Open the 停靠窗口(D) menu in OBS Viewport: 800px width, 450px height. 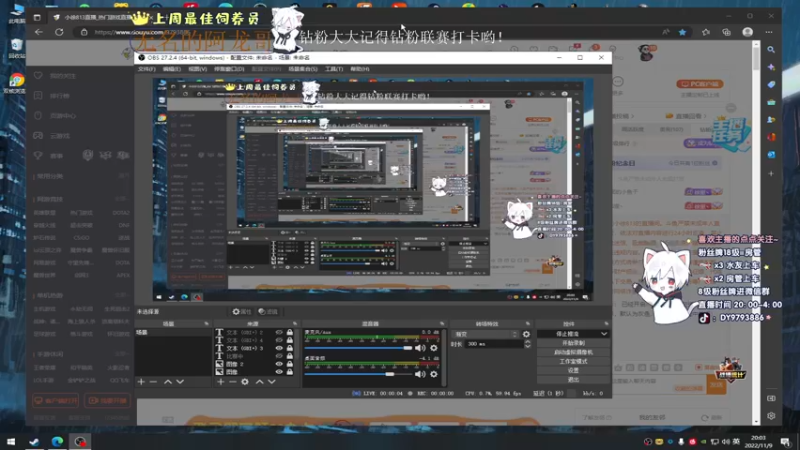pyautogui.click(x=229, y=69)
